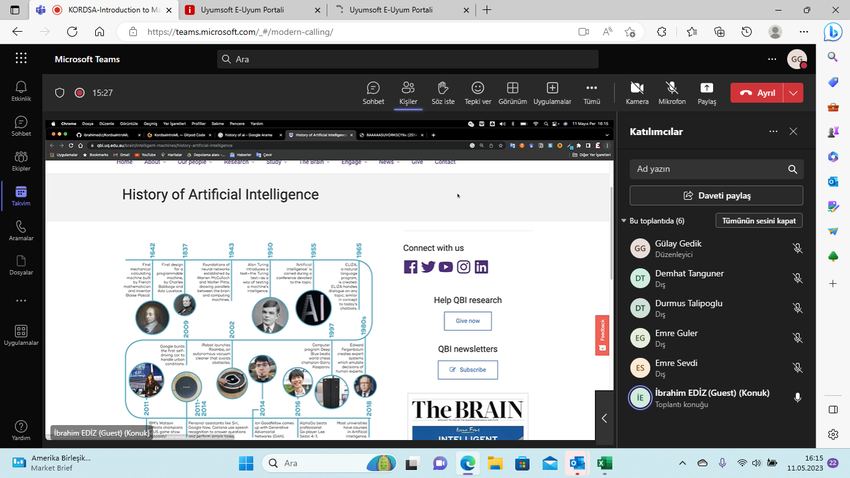The width and height of the screenshot is (850, 478).
Task: Toggle the Kamera on
Action: tap(637, 88)
